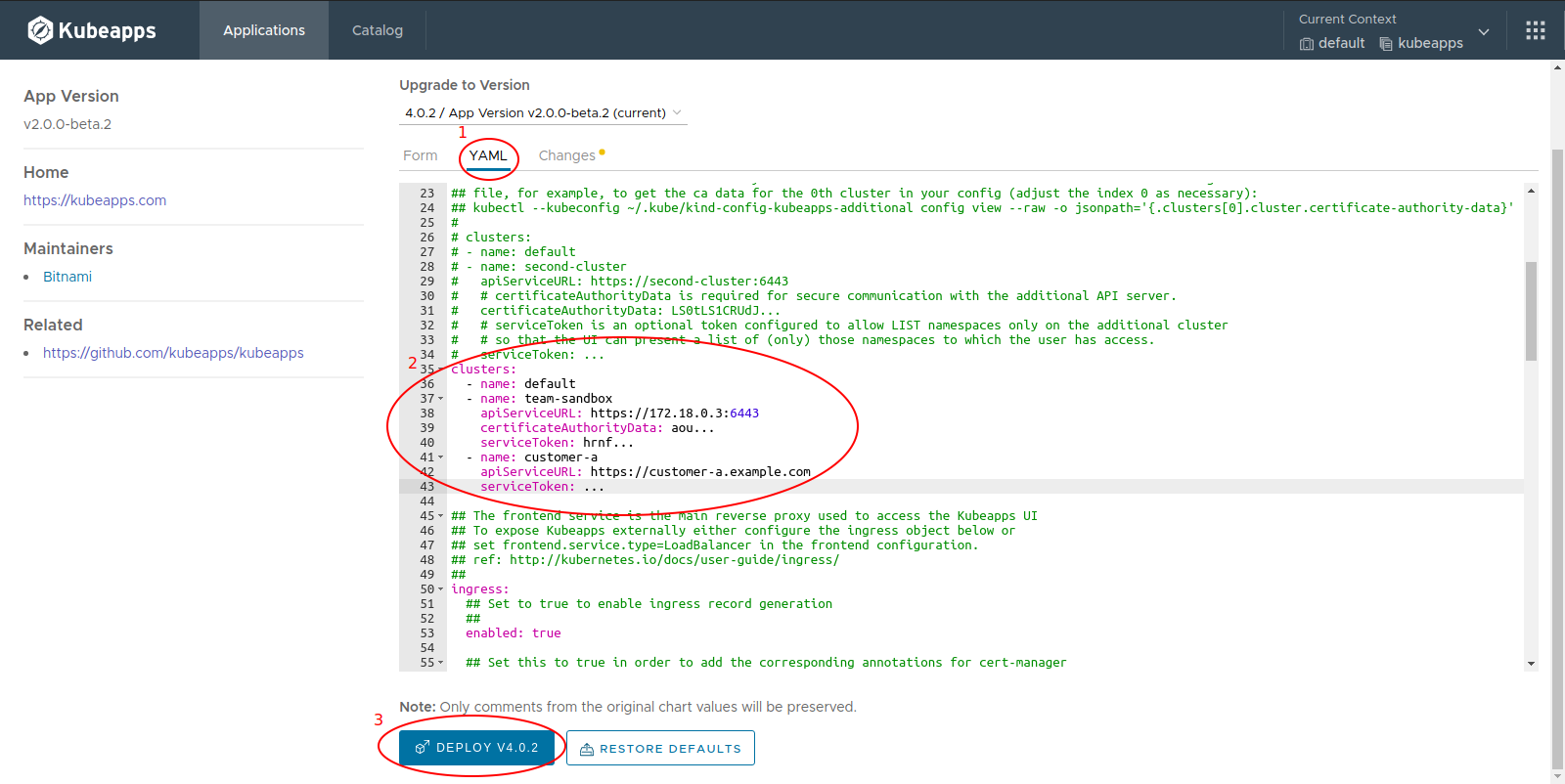Go to Catalog in top navigation
The height and width of the screenshot is (784, 1565).
[x=378, y=30]
